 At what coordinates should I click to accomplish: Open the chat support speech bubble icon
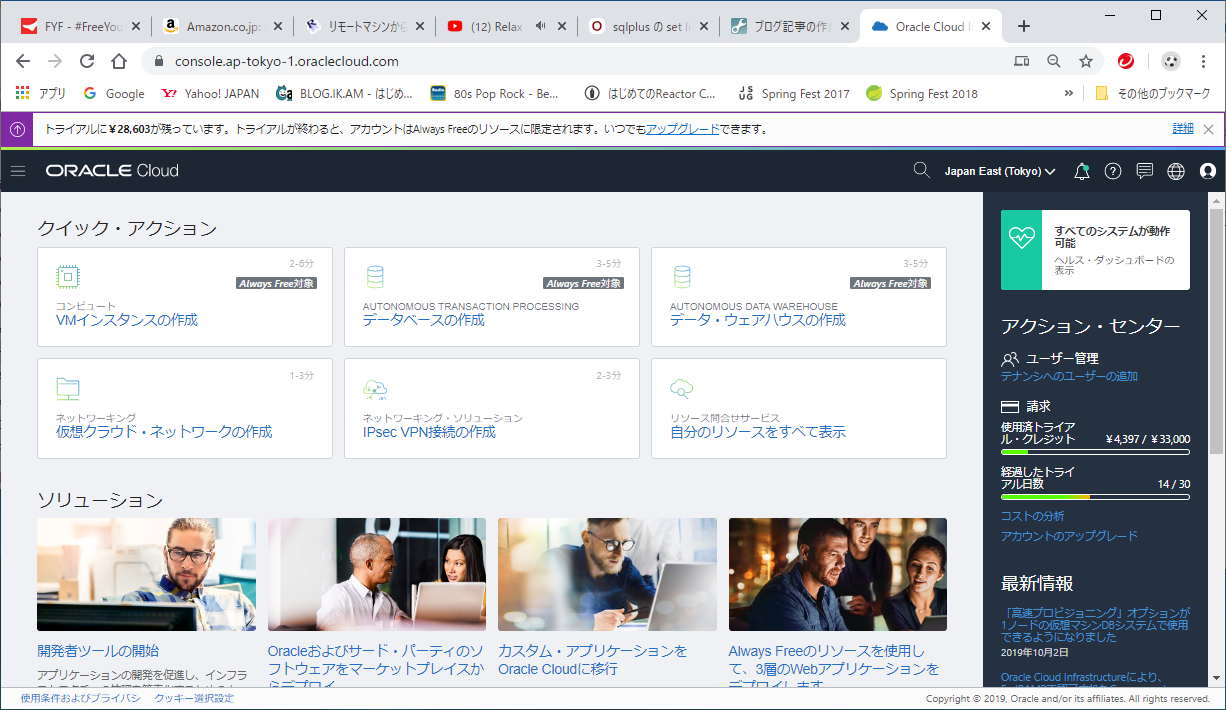[x=1145, y=171]
